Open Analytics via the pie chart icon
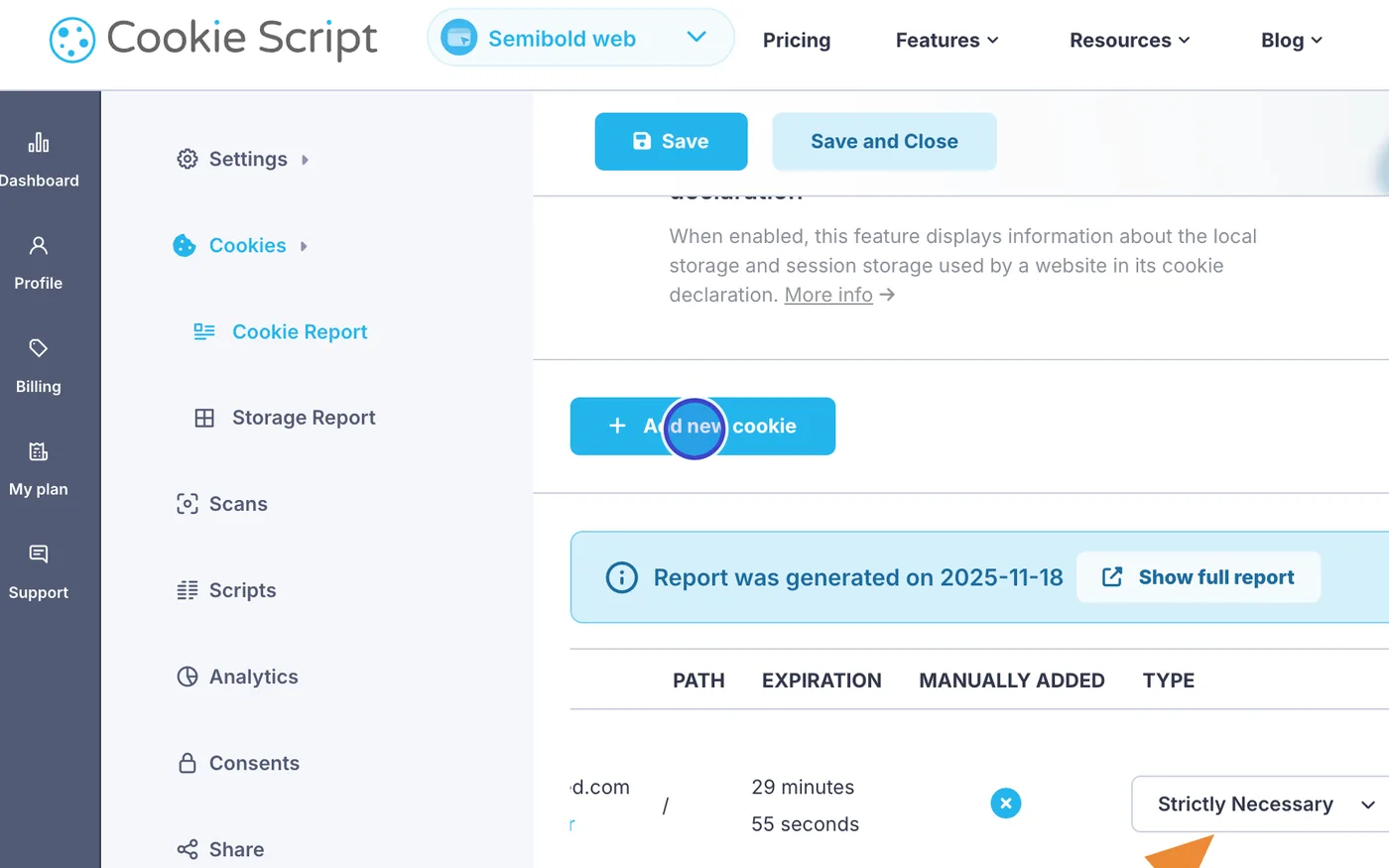The image size is (1389, 868). click(187, 677)
